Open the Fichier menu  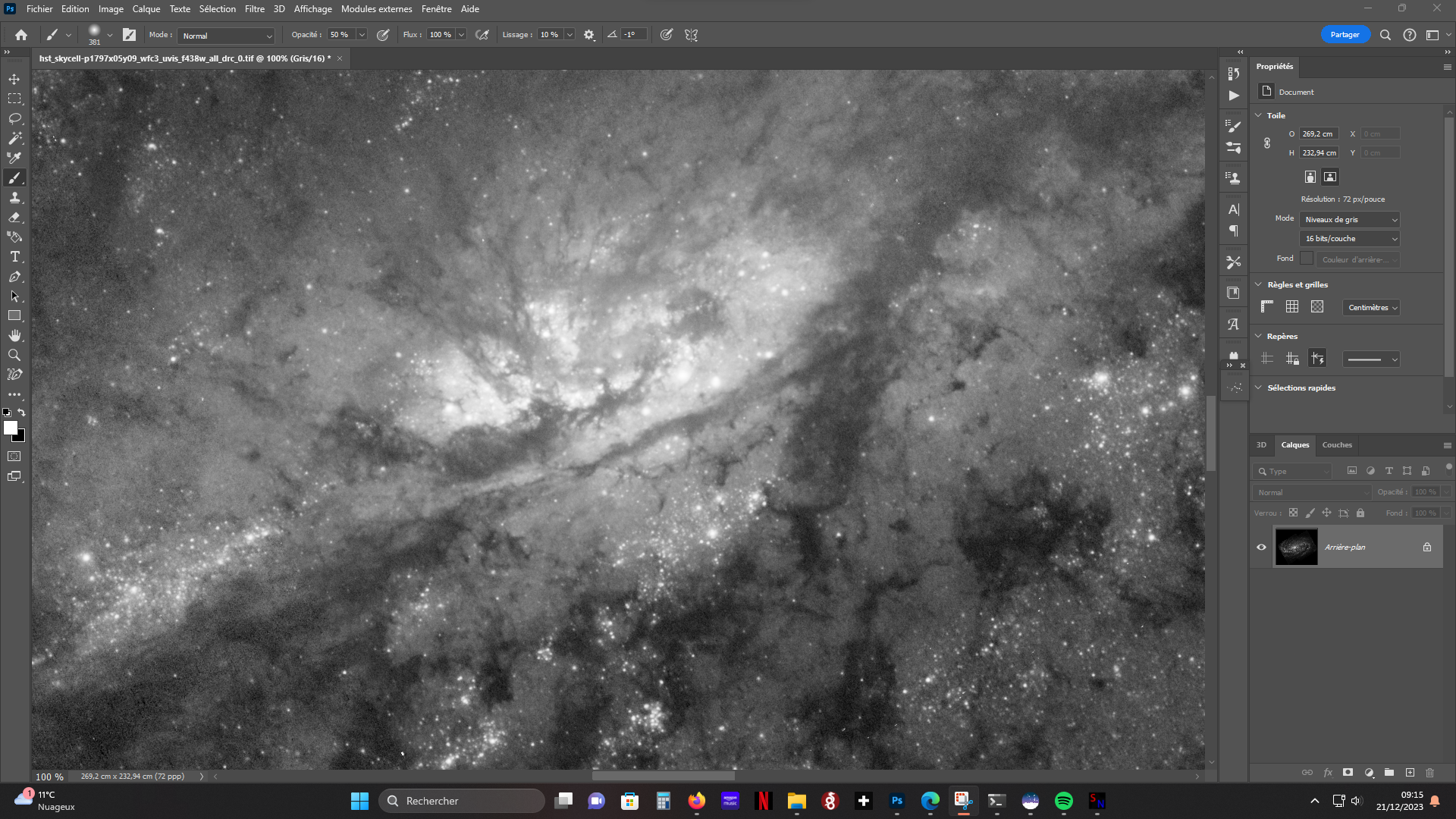click(x=39, y=9)
